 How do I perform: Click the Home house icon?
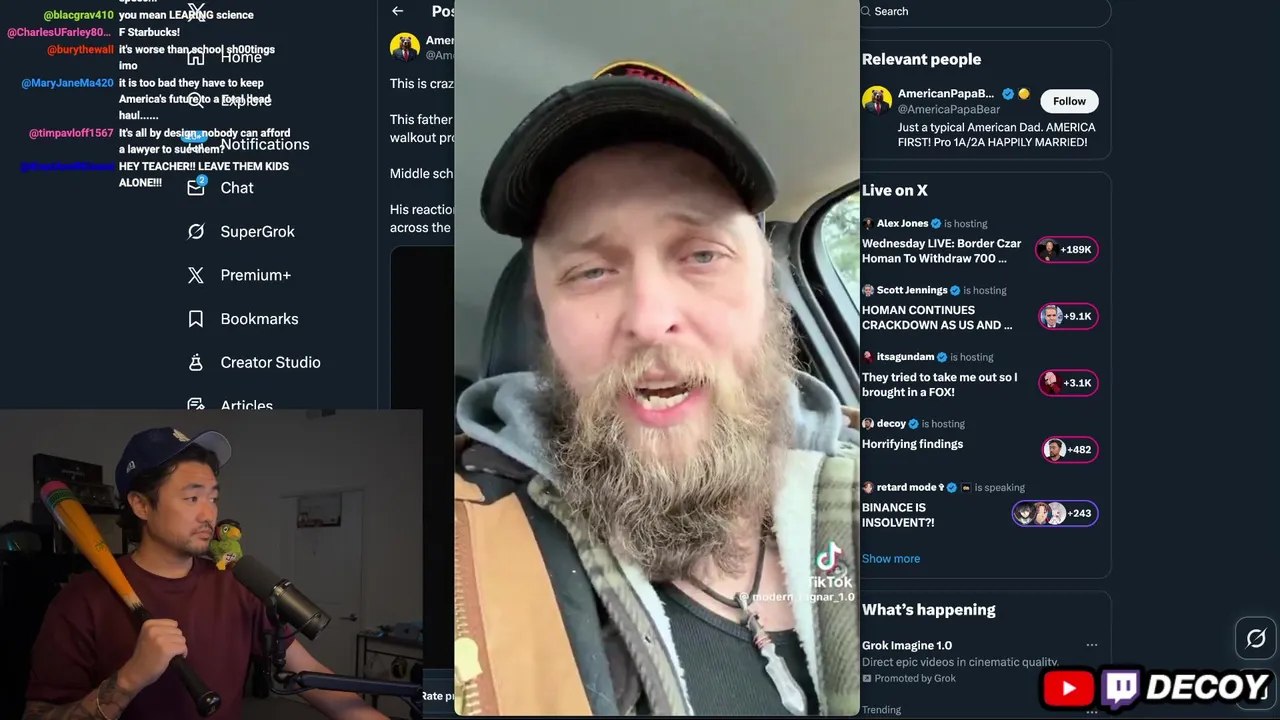pyautogui.click(x=196, y=57)
